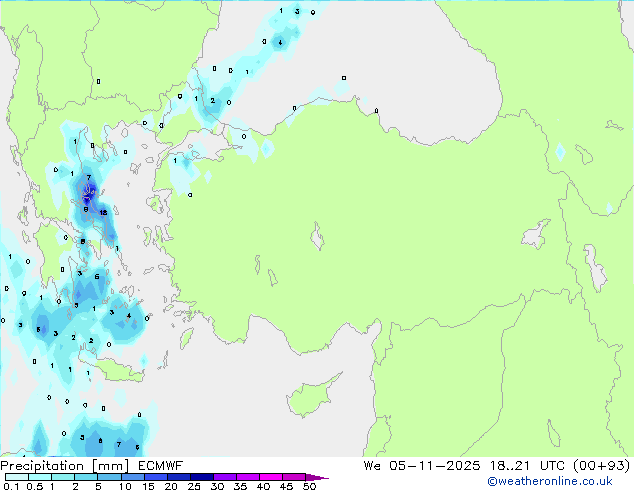
Task: Click the '10' legend scale label
Action: point(125,486)
